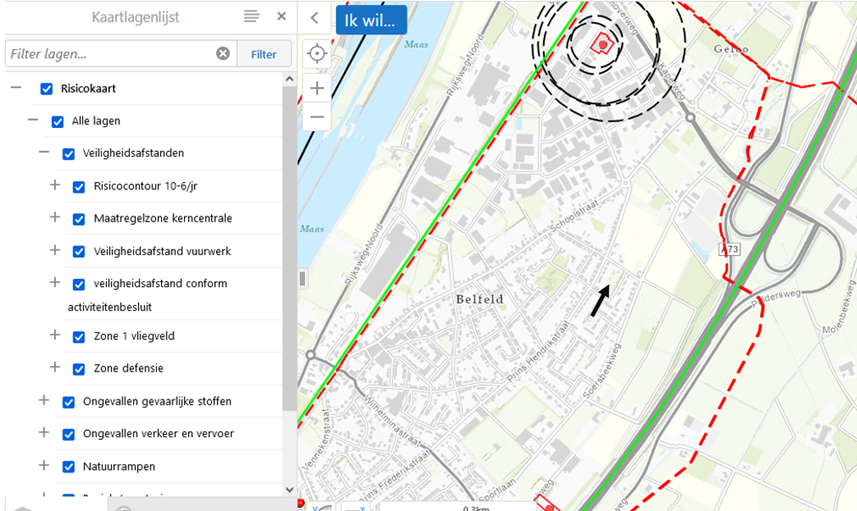Clear the Filter lagen text field
This screenshot has width=857, height=511.
coord(223,54)
